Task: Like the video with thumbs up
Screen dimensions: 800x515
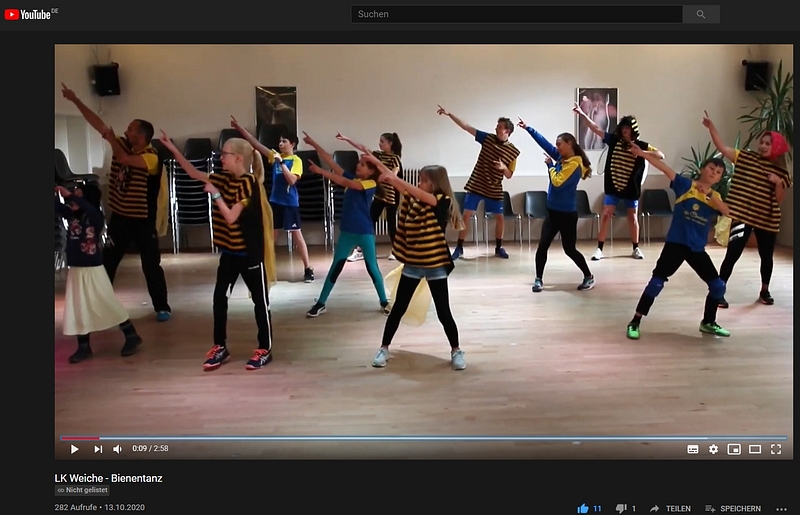Action: tap(583, 508)
